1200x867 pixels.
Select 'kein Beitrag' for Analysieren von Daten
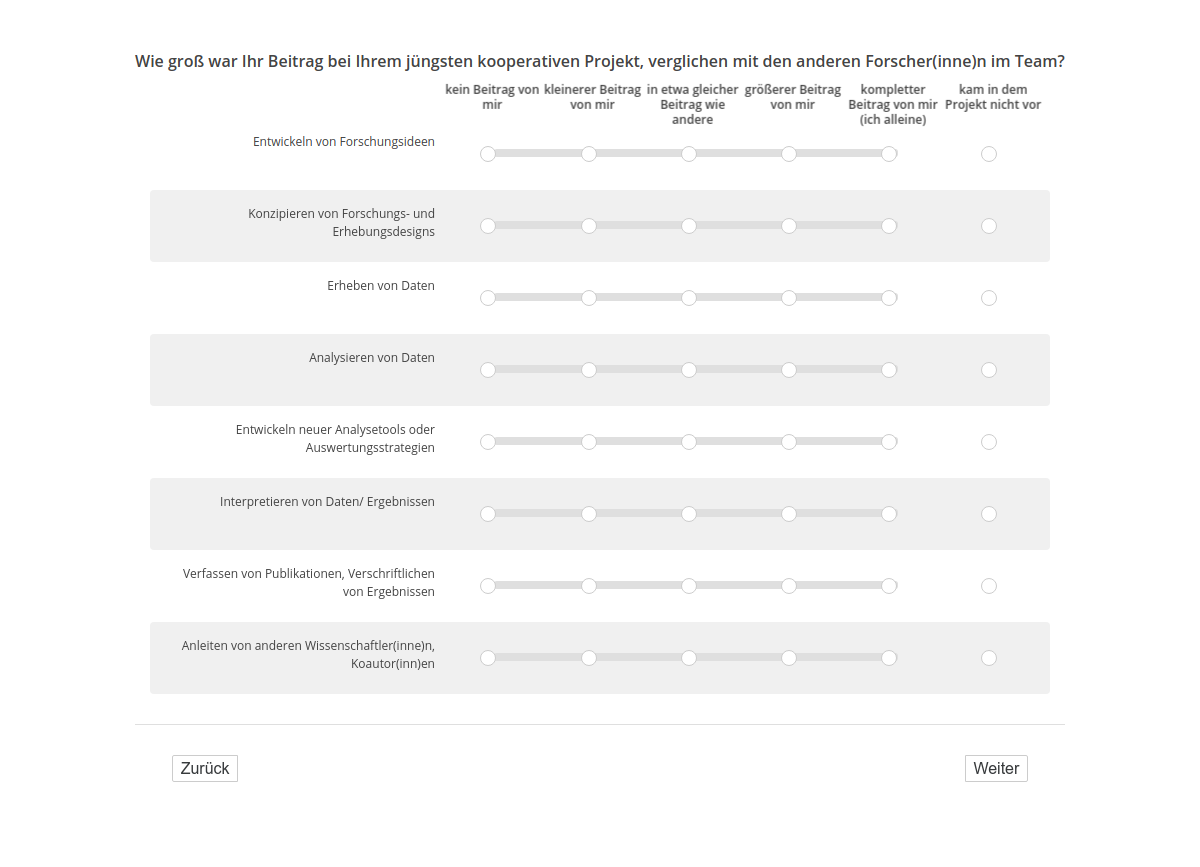point(488,370)
